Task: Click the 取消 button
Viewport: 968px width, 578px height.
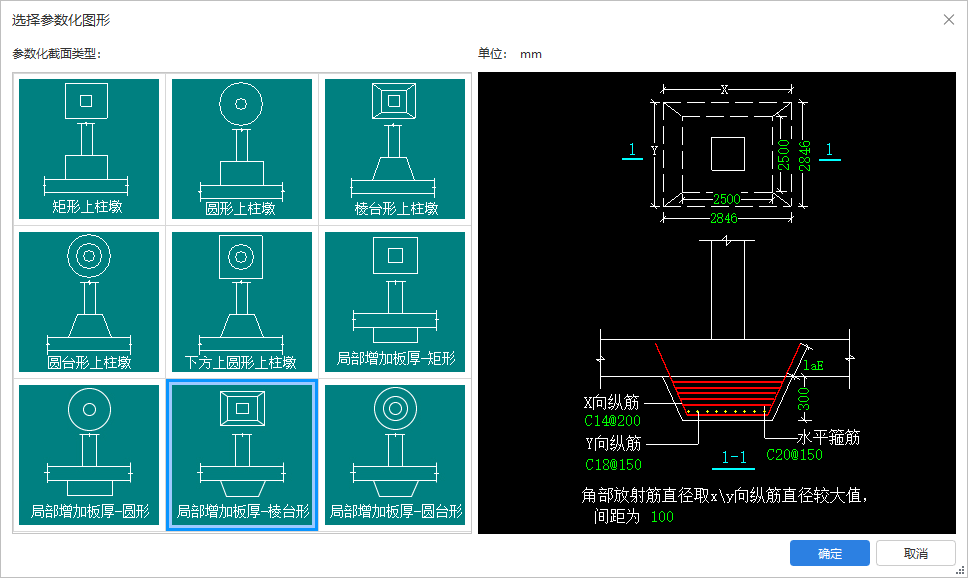Action: coord(916,553)
